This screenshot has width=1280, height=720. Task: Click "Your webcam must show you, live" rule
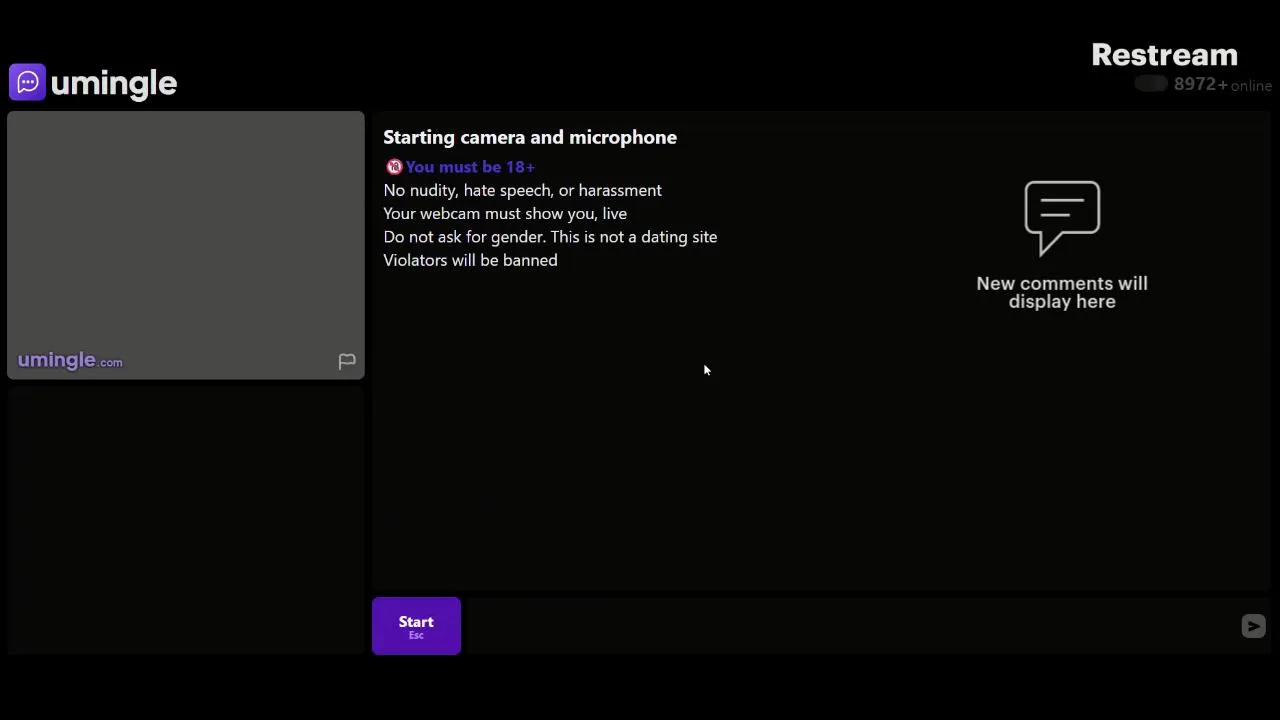pyautogui.click(x=505, y=213)
